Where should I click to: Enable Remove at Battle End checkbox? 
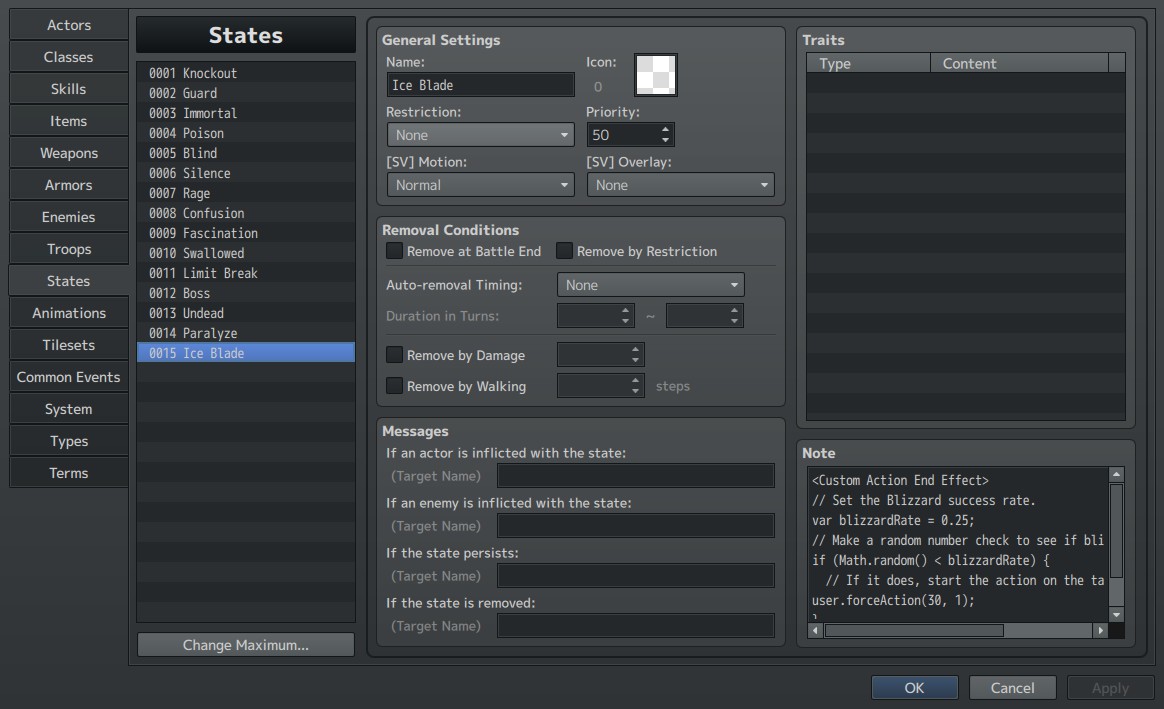[394, 251]
